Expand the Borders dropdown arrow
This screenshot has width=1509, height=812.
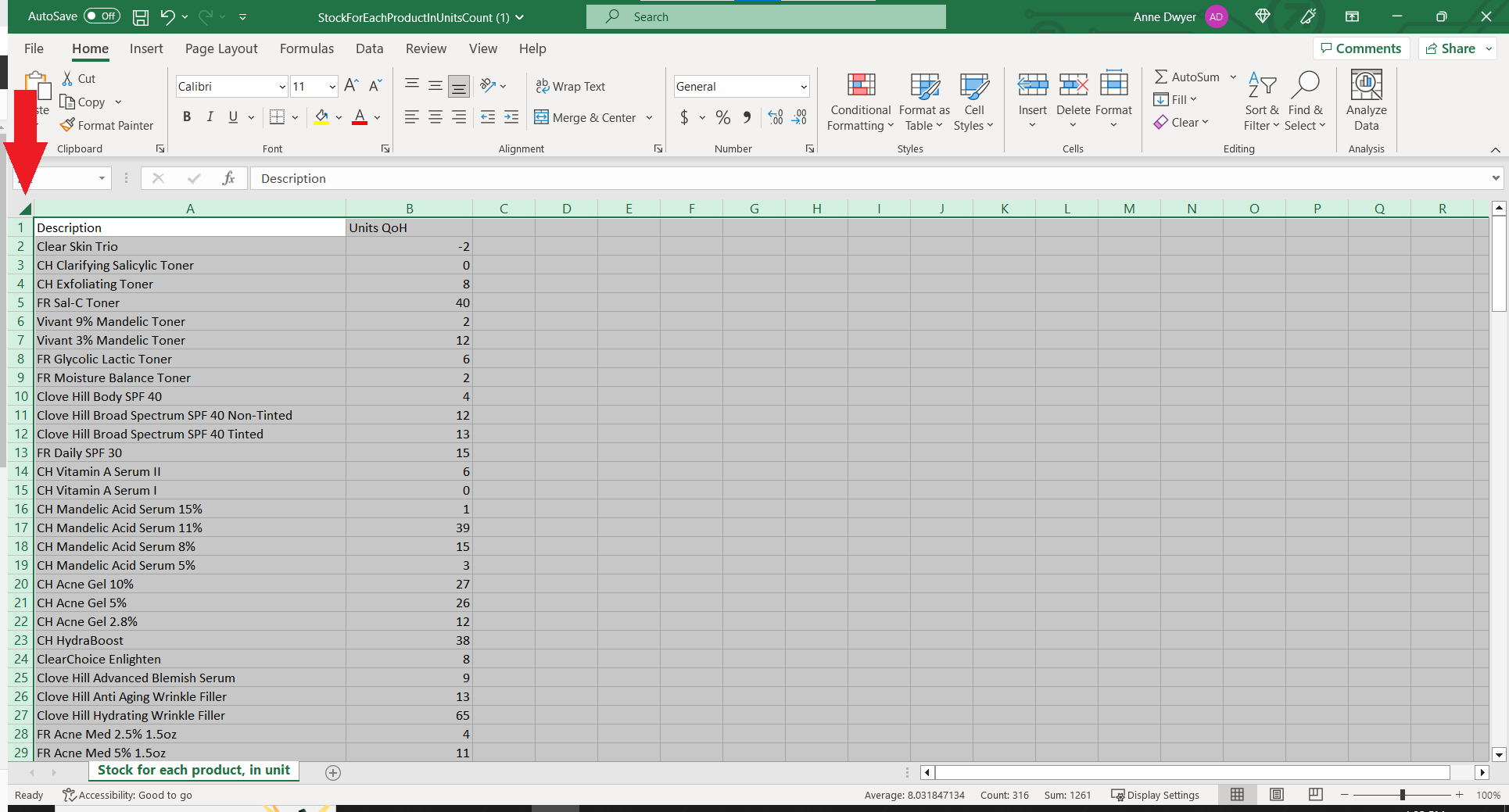[x=295, y=118]
